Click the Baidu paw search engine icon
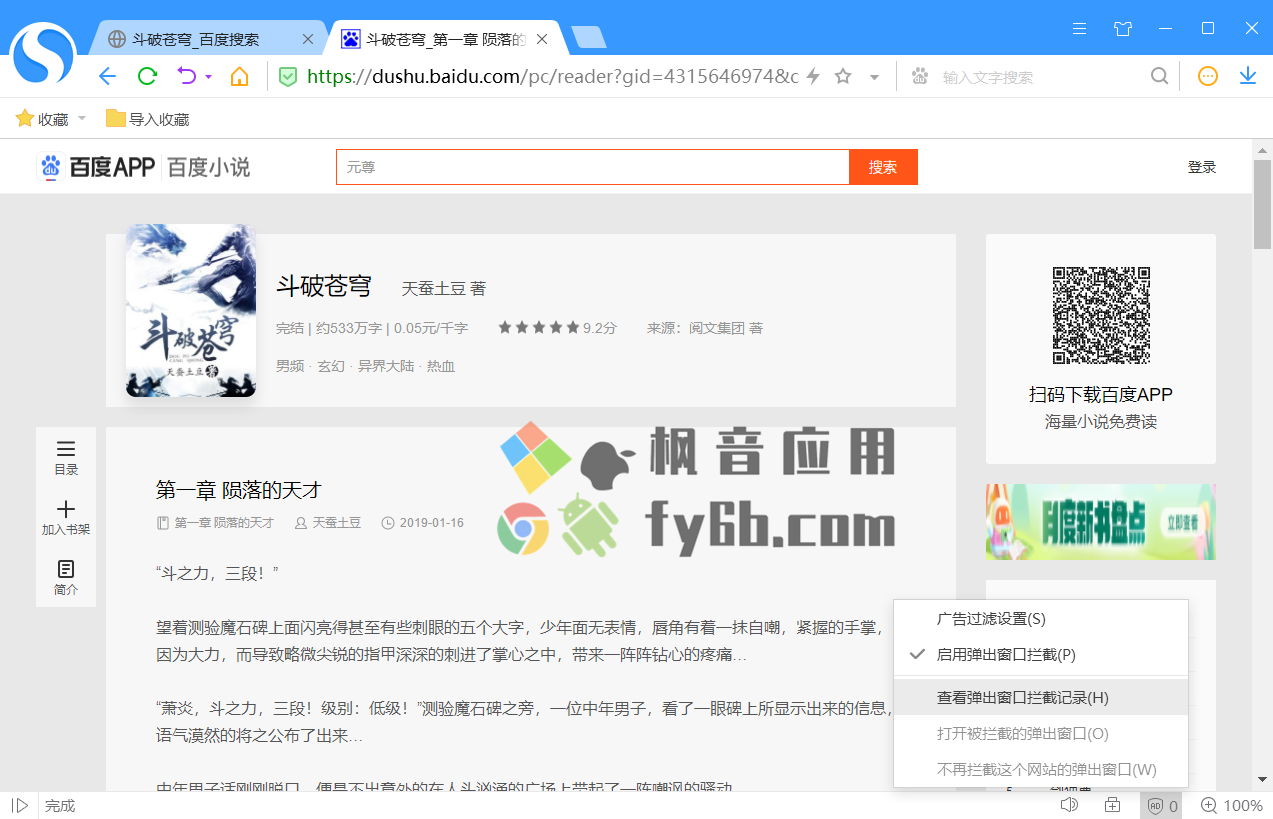This screenshot has width=1273, height=819. (x=919, y=77)
